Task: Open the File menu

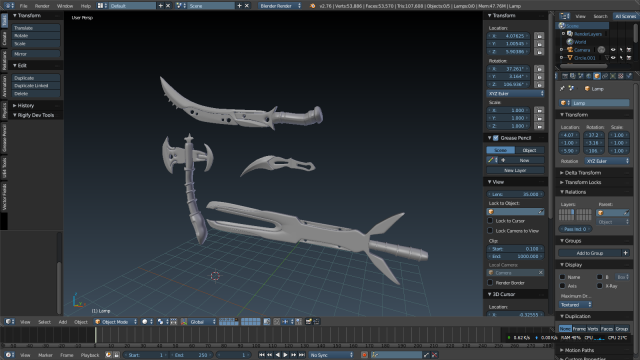Action: [24, 6]
